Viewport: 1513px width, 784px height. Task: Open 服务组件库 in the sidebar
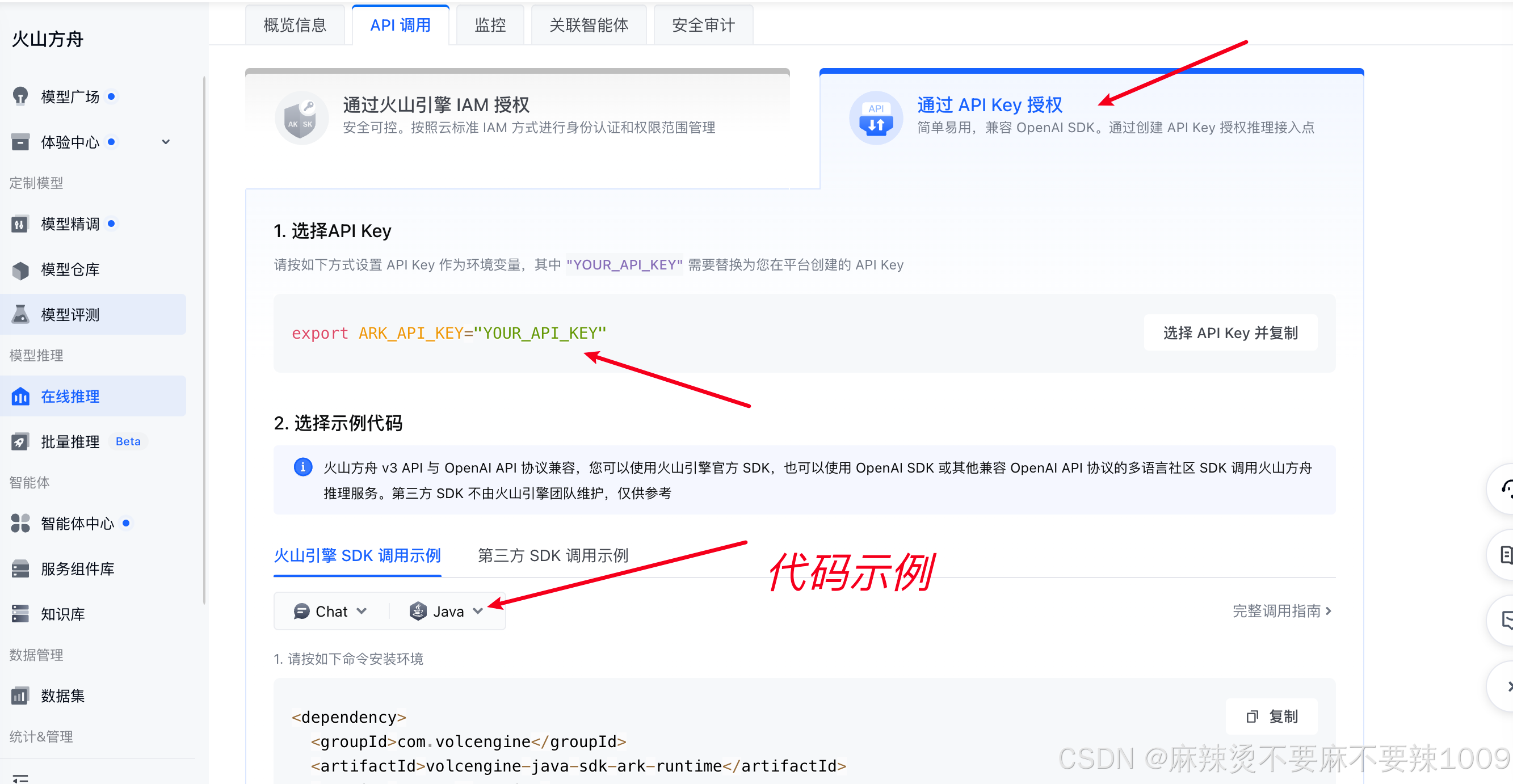point(77,569)
